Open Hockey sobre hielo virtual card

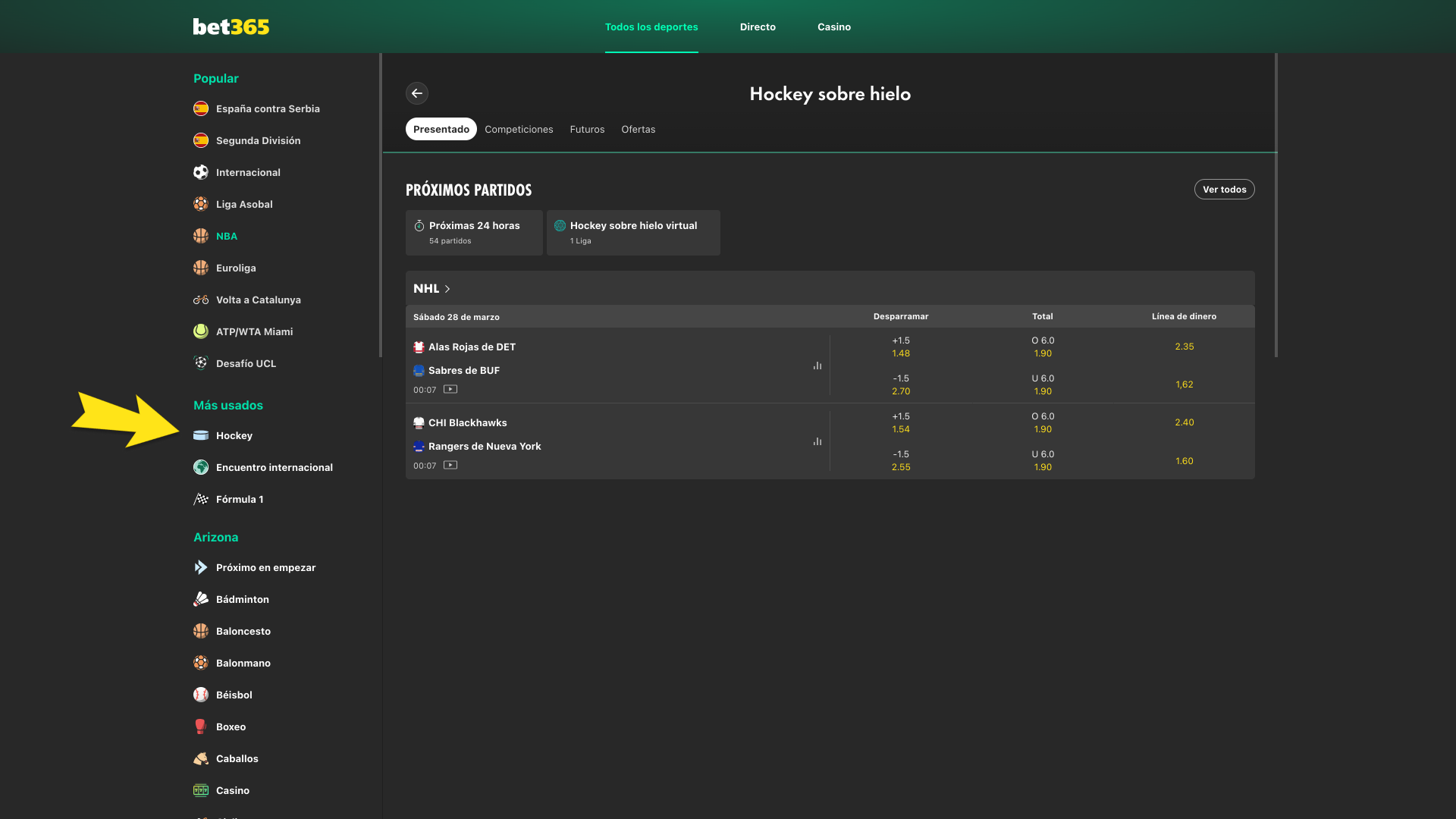[633, 233]
